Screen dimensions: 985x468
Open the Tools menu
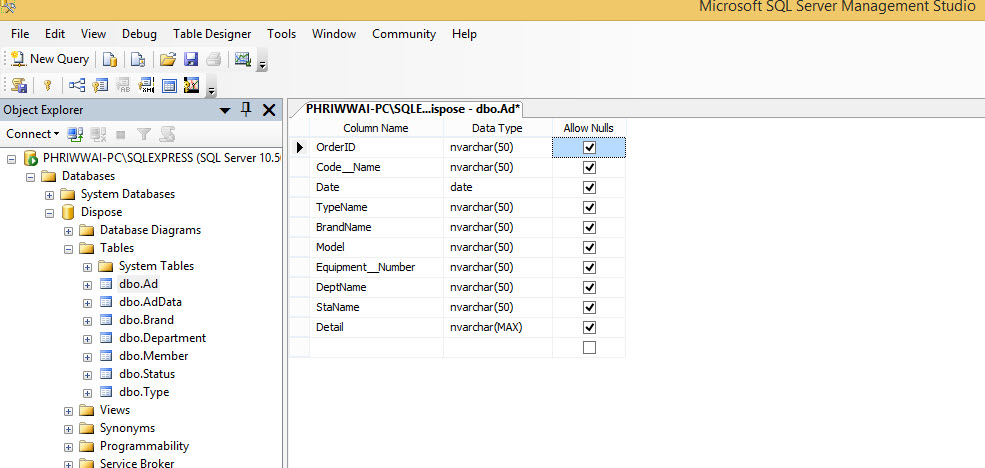point(281,34)
